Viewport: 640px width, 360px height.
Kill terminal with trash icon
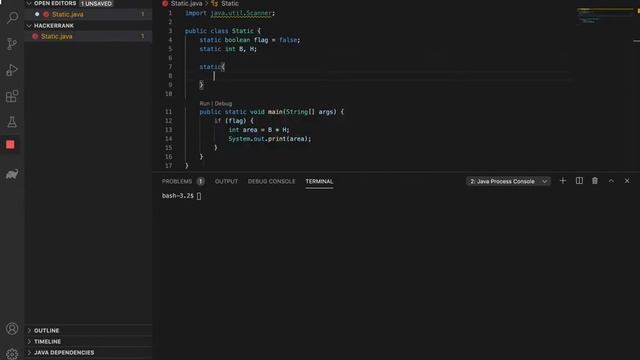[595, 181]
